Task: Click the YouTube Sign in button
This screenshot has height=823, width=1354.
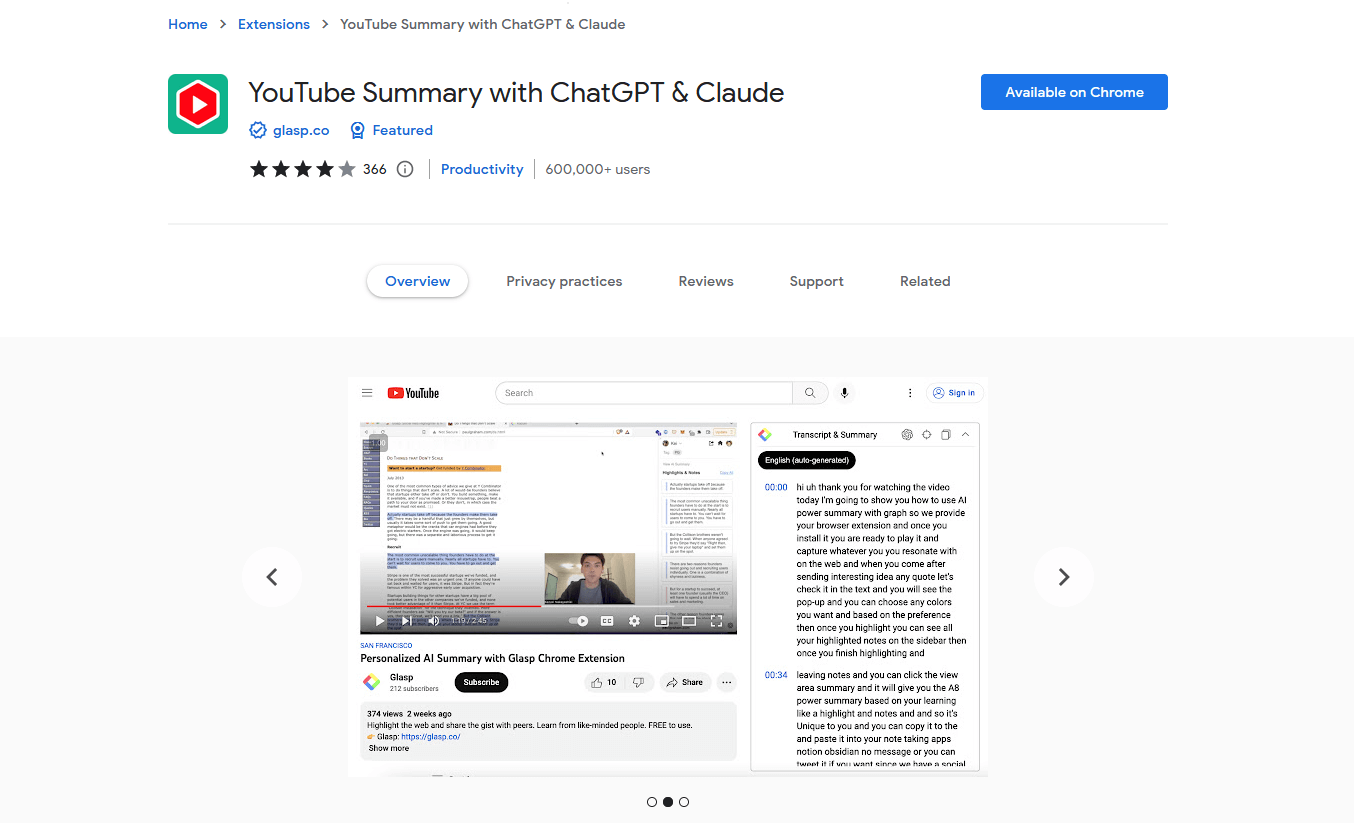Action: [x=953, y=393]
